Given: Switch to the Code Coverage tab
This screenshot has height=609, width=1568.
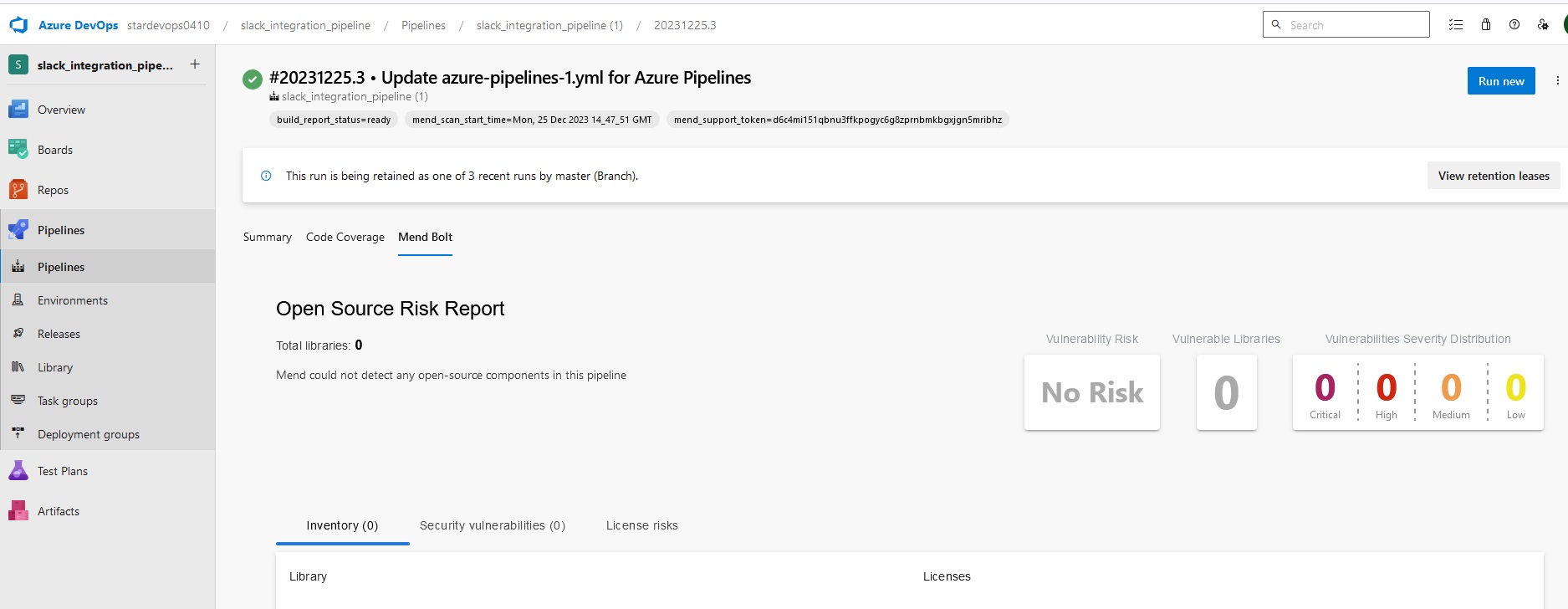Looking at the screenshot, I should coord(345,237).
